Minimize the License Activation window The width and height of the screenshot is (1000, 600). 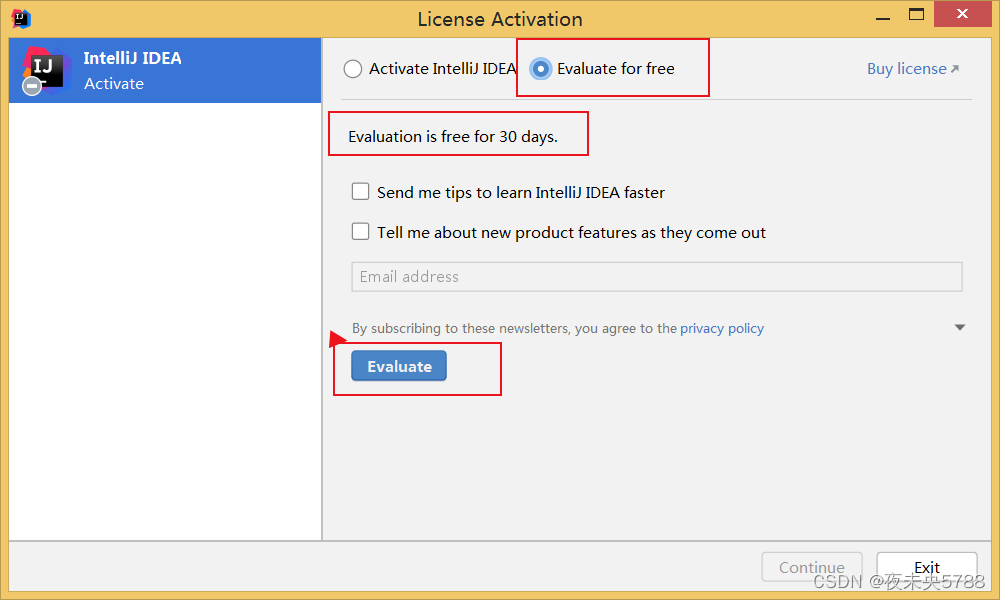click(883, 17)
